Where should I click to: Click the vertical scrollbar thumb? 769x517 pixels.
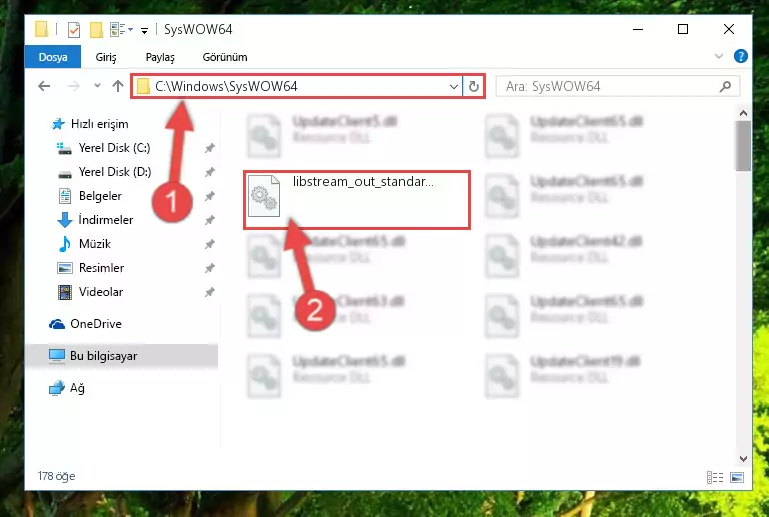click(x=743, y=146)
